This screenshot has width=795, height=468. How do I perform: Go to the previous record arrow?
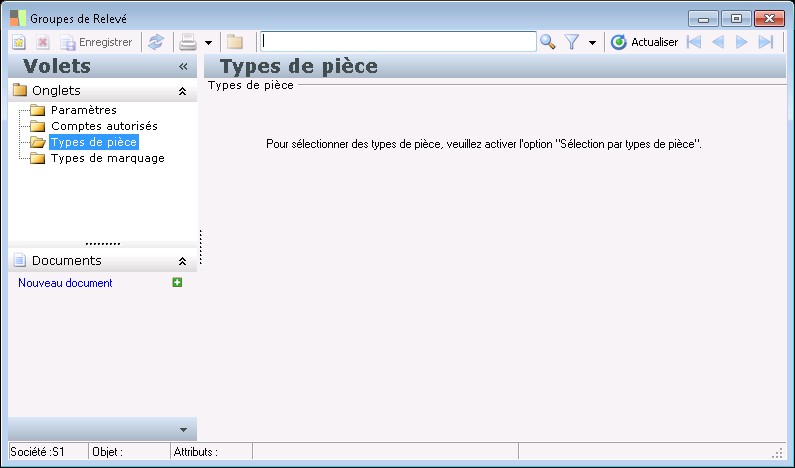point(717,42)
